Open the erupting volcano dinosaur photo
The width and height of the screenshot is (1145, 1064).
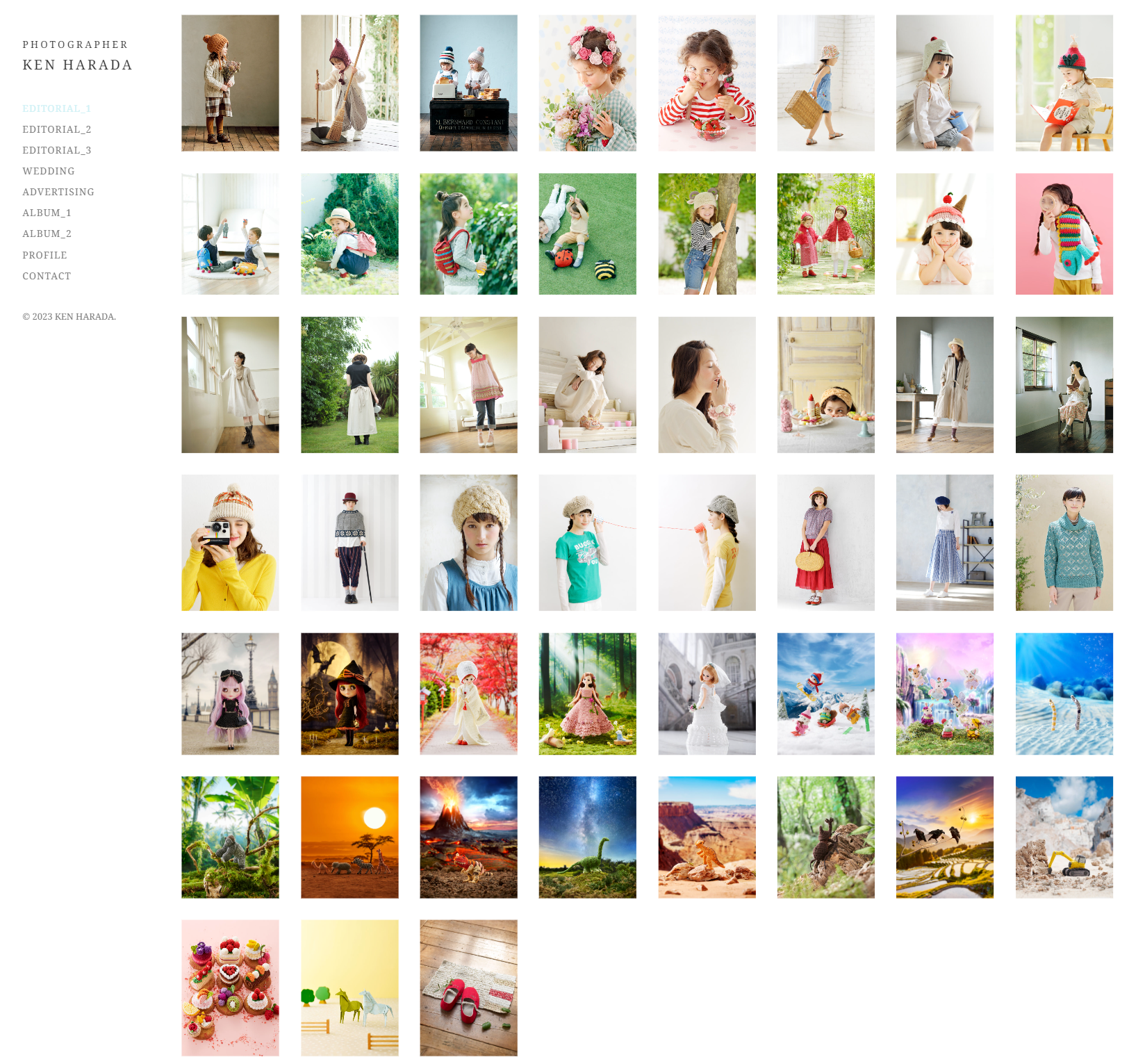coord(468,837)
